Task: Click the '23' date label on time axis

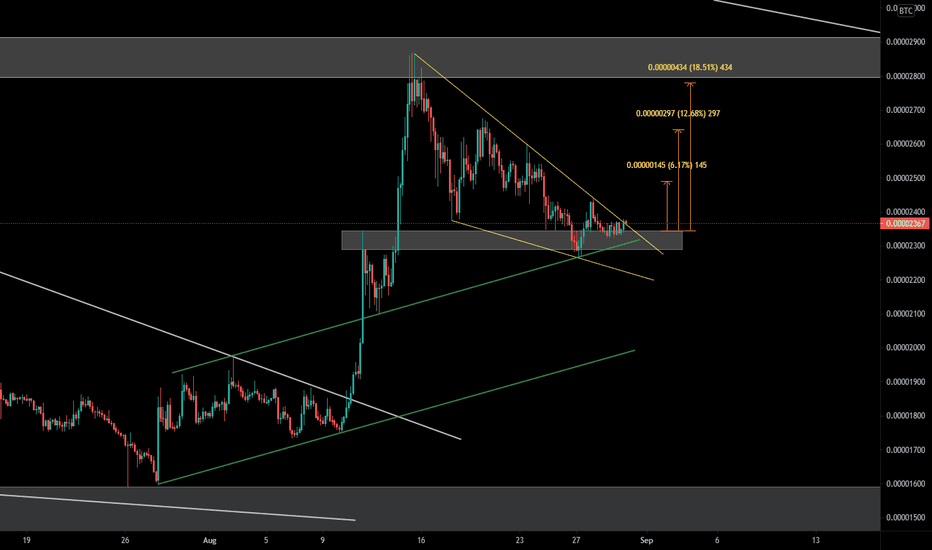Action: coord(520,540)
